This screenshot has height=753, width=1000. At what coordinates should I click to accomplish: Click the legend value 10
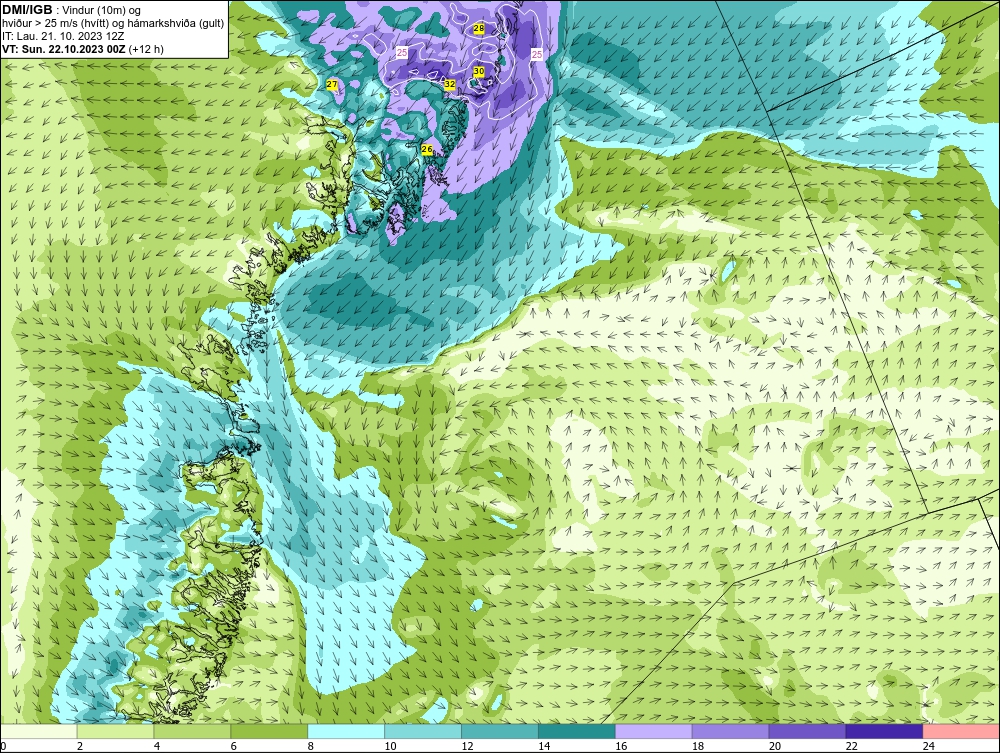[390, 746]
